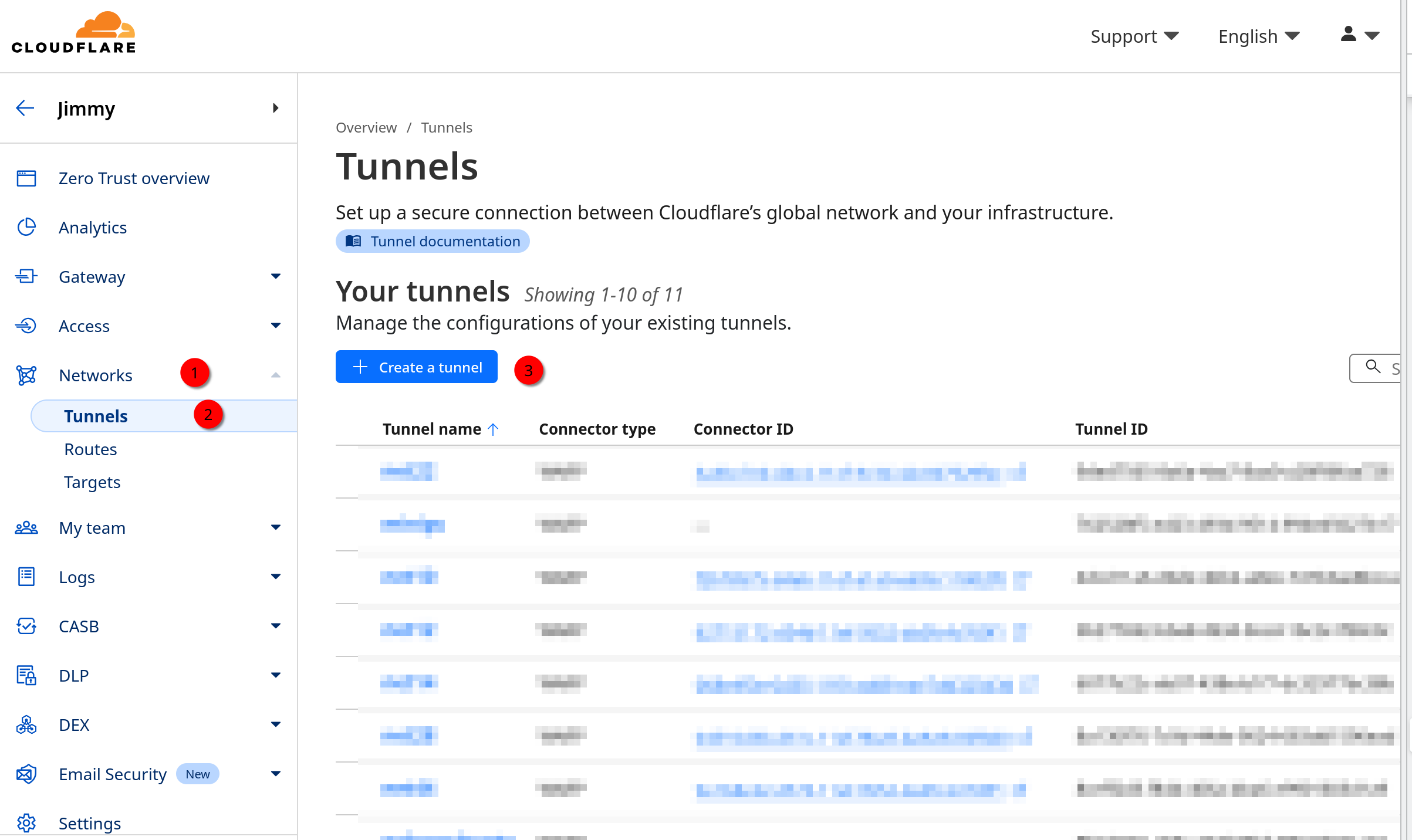Open the Tunnel documentation link
This screenshot has width=1412, height=840.
click(433, 241)
